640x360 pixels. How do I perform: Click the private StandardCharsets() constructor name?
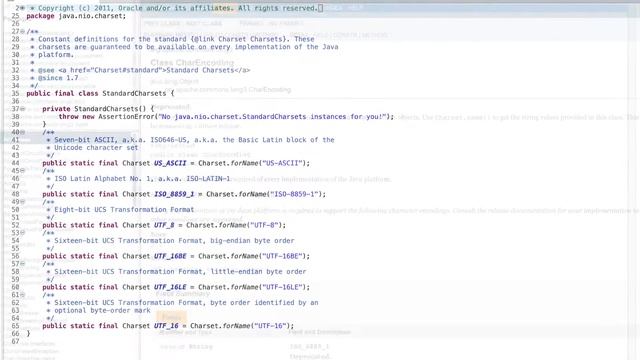pyautogui.click(x=106, y=109)
